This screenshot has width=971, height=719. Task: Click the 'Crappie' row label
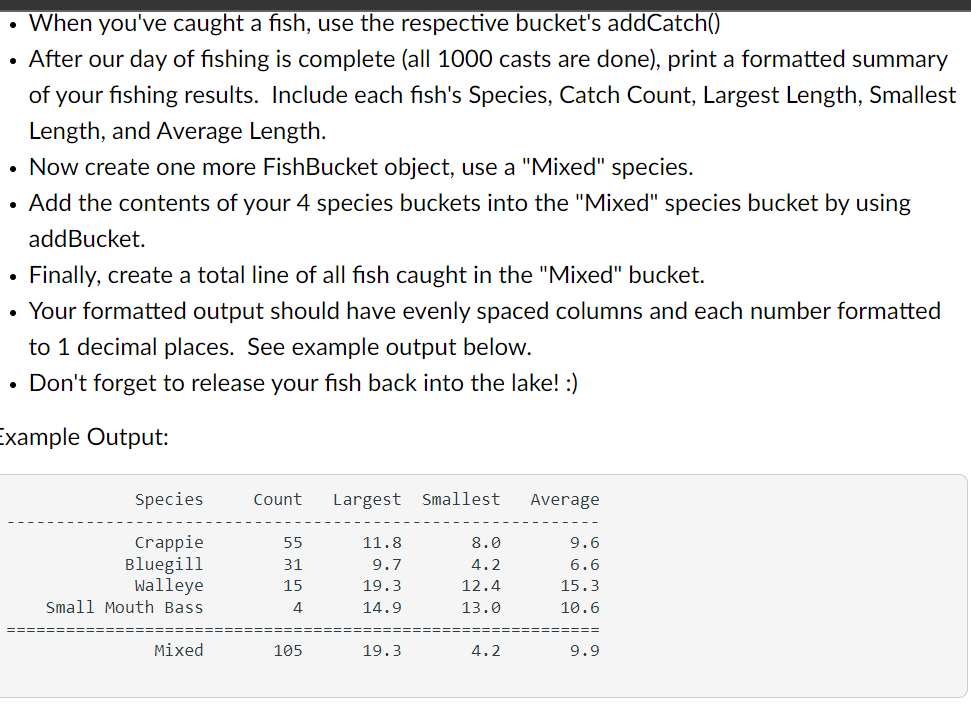(169, 543)
